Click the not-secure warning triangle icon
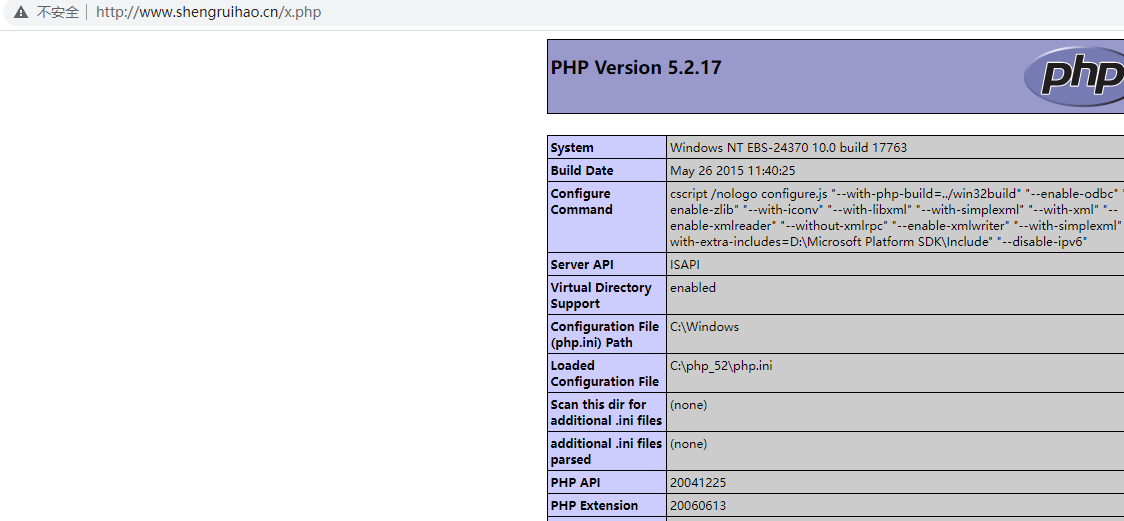The width and height of the screenshot is (1124, 521). pyautogui.click(x=21, y=13)
